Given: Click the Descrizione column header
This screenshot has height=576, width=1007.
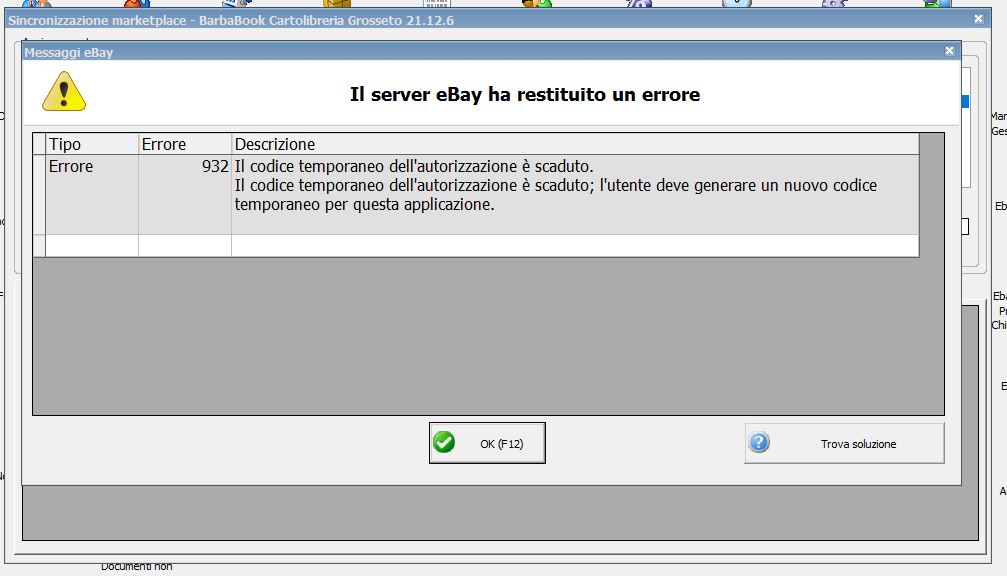Looking at the screenshot, I should (575, 144).
